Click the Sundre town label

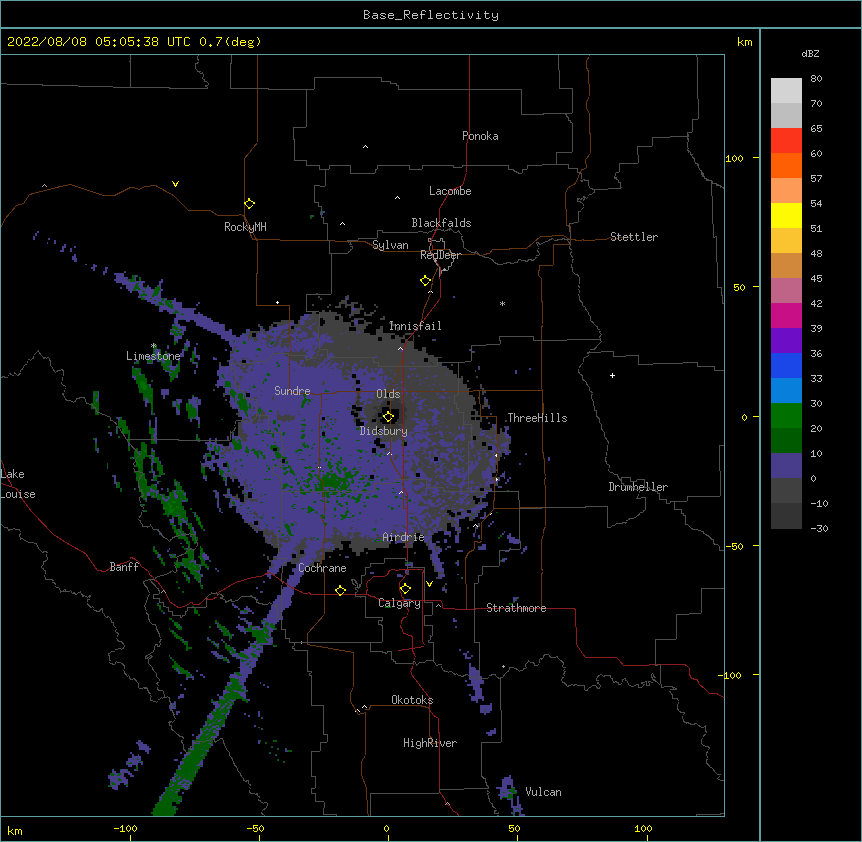(292, 391)
